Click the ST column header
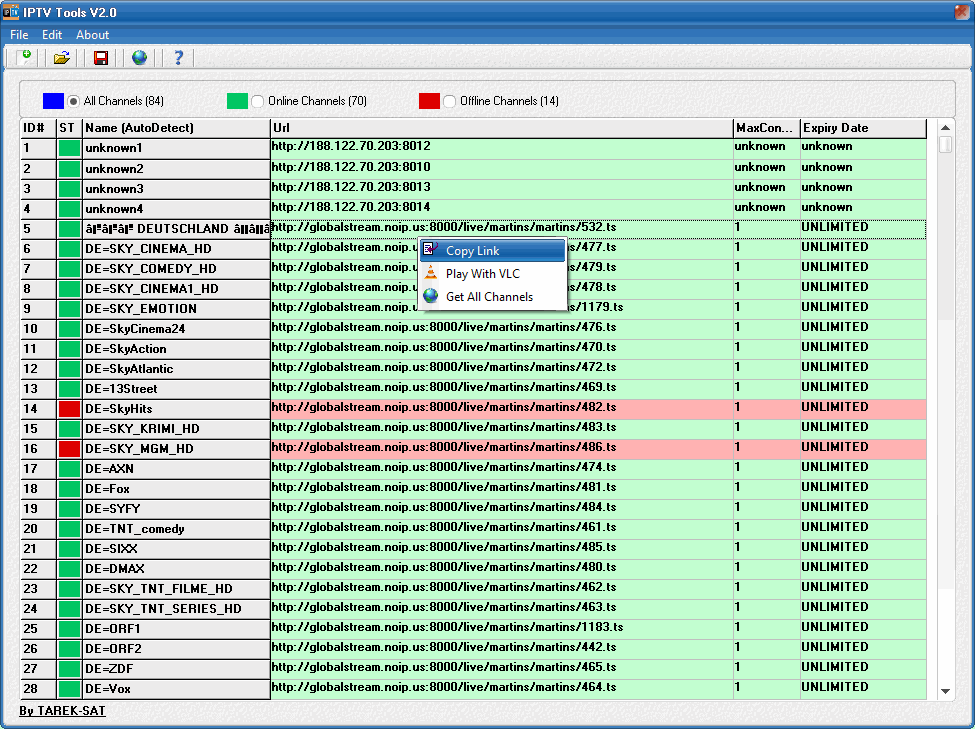The width and height of the screenshot is (975, 729). tap(69, 128)
